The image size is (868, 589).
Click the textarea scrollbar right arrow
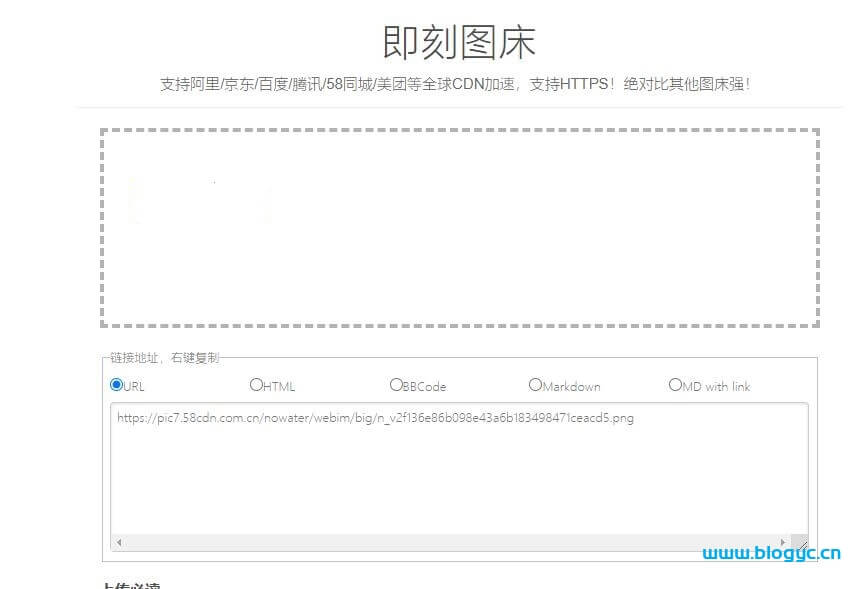coord(783,542)
